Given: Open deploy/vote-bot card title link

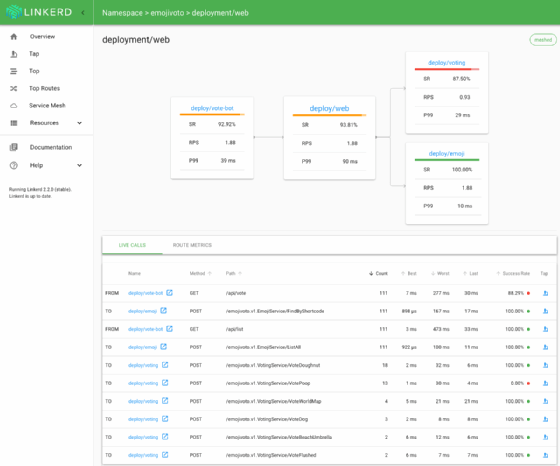Looking at the screenshot, I should [x=212, y=108].
